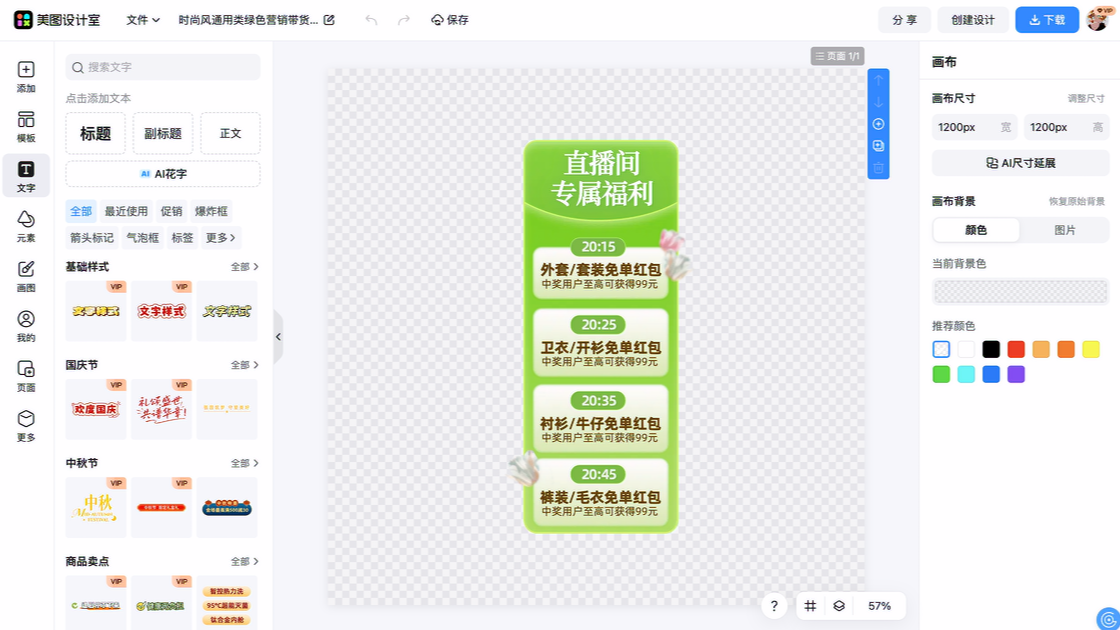Select the 颜色 background mode
1120x630 pixels.
tap(976, 230)
